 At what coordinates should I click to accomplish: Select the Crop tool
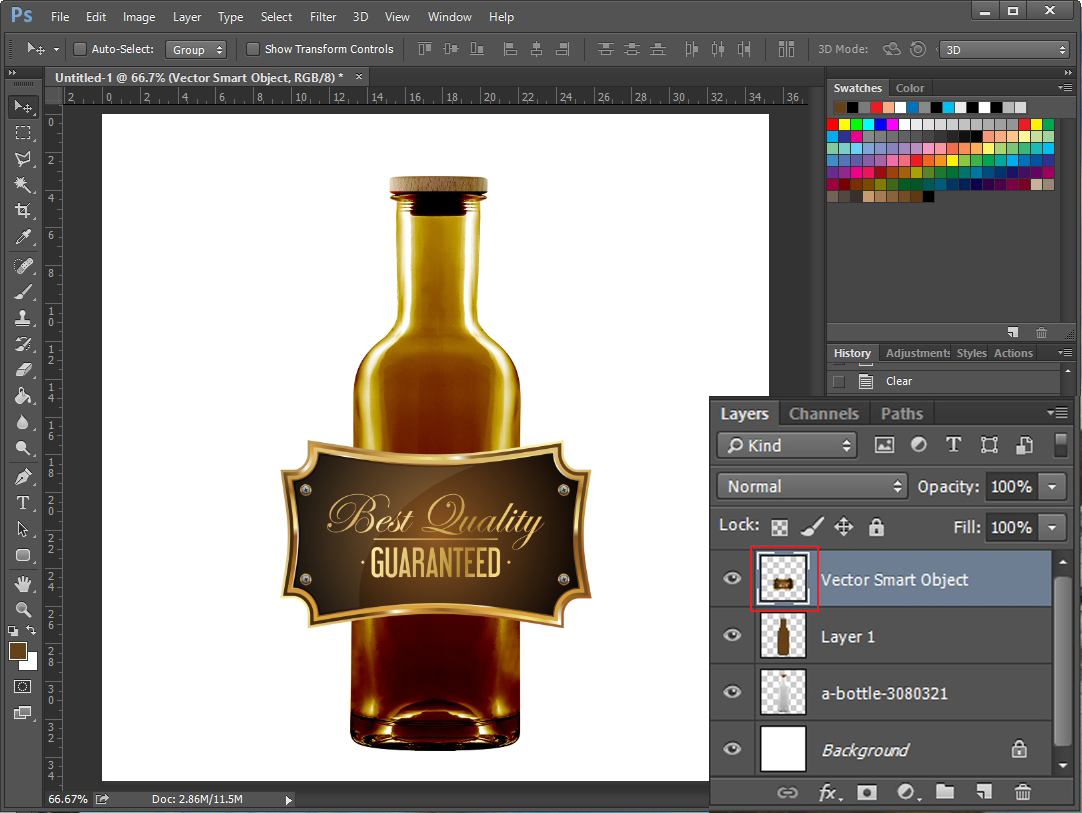click(23, 210)
